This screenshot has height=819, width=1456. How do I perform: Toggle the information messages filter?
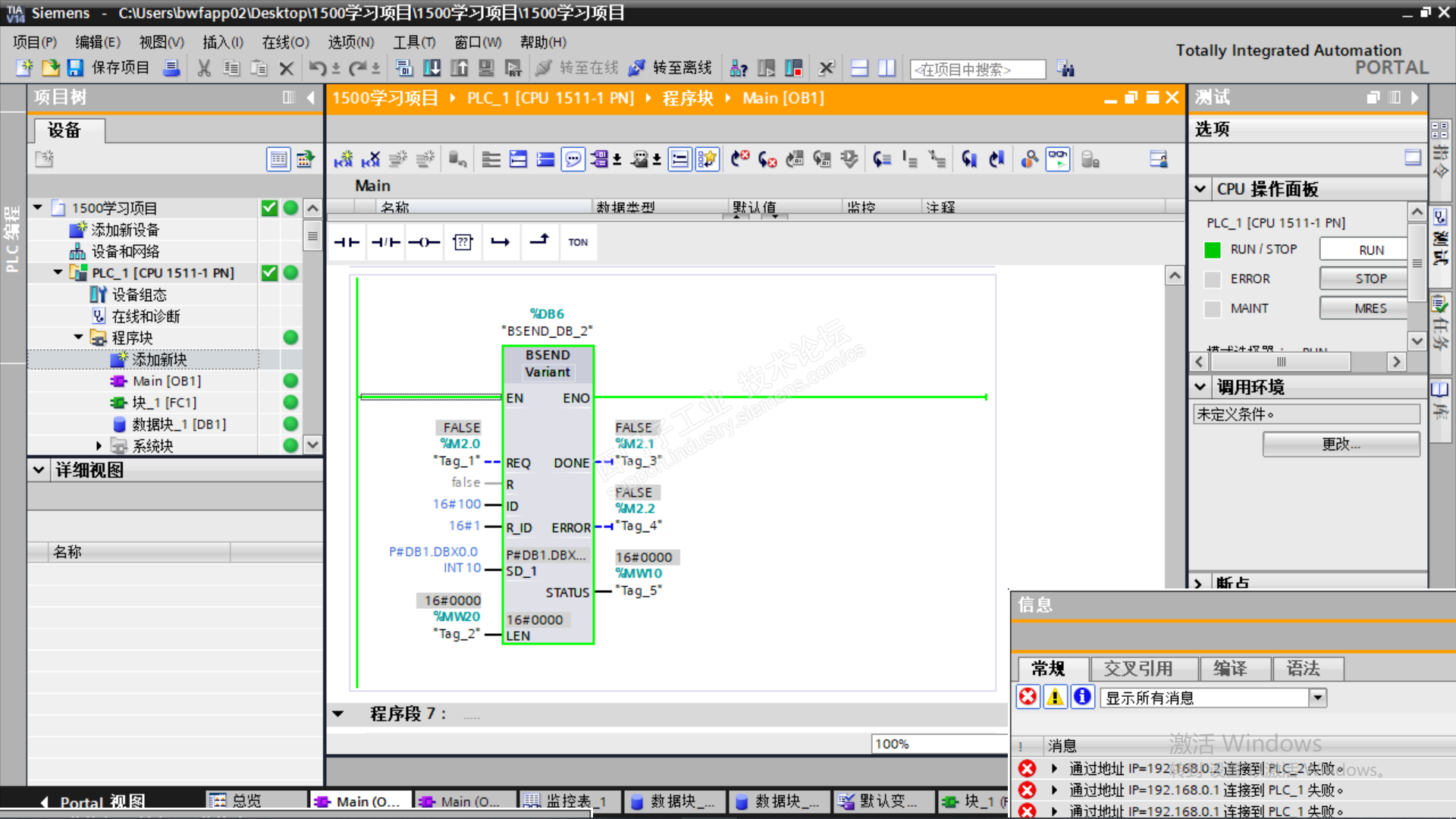click(1082, 697)
